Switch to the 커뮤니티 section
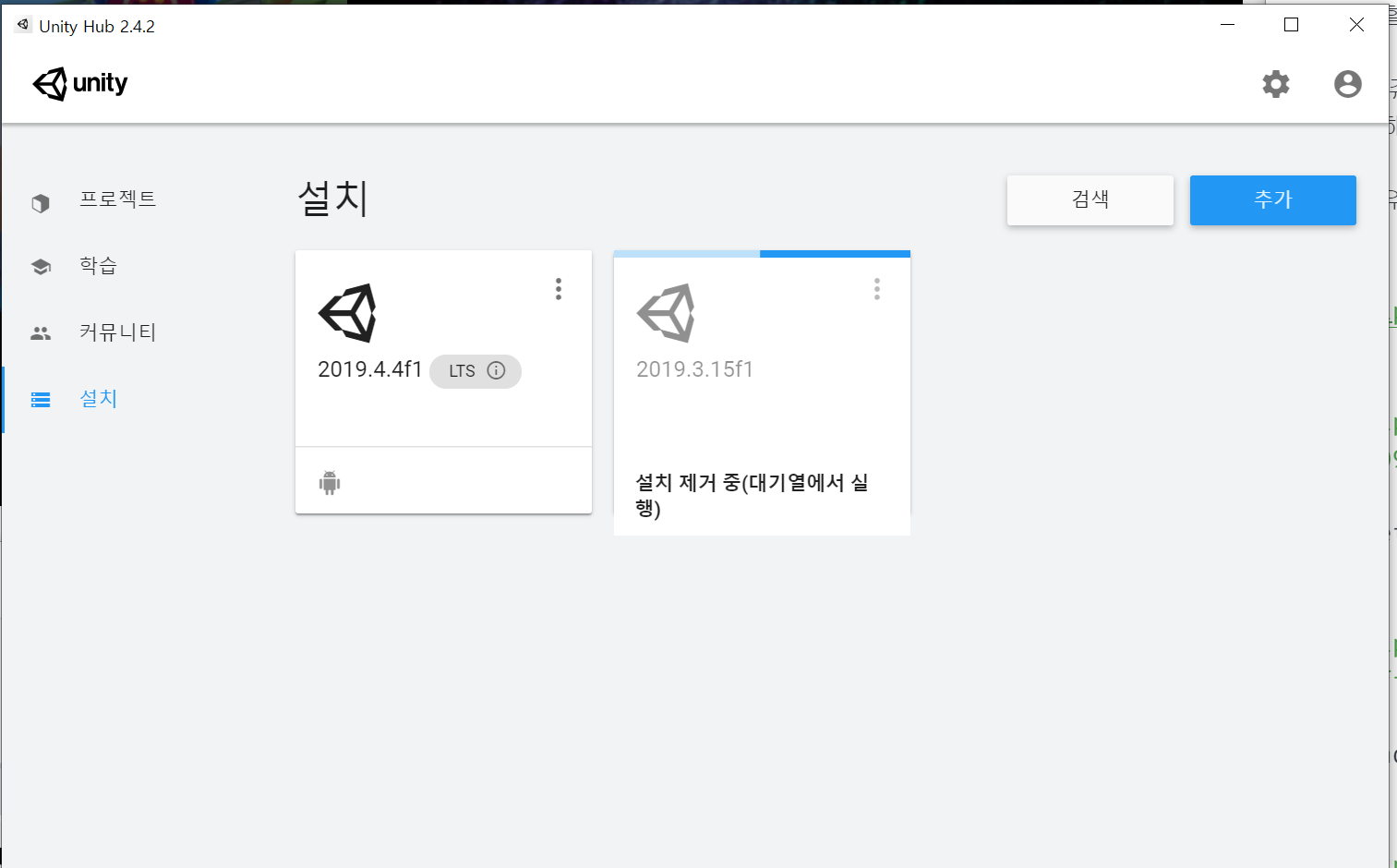The height and width of the screenshot is (868, 1397). 118,332
